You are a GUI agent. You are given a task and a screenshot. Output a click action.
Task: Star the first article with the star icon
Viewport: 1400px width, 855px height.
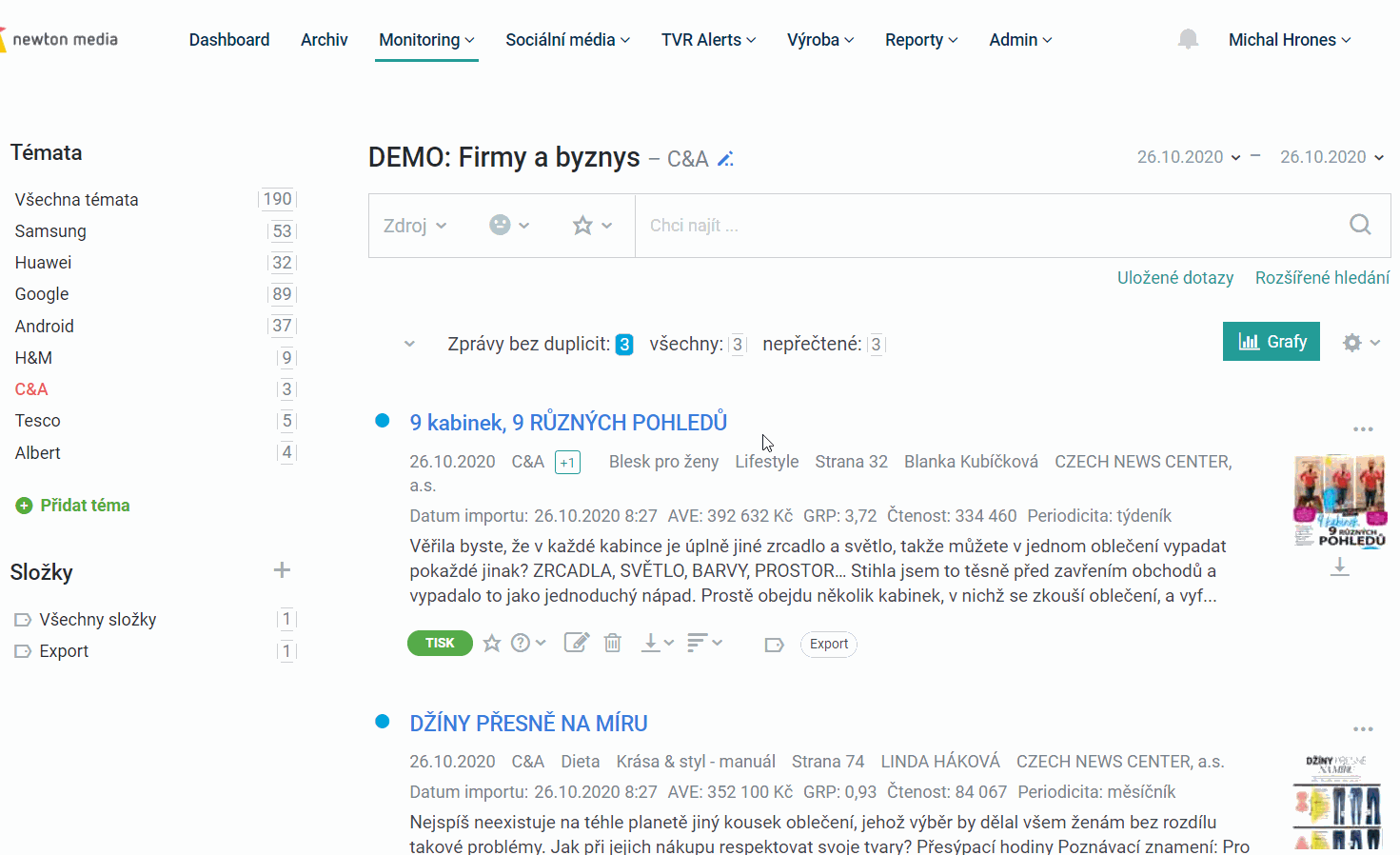491,644
